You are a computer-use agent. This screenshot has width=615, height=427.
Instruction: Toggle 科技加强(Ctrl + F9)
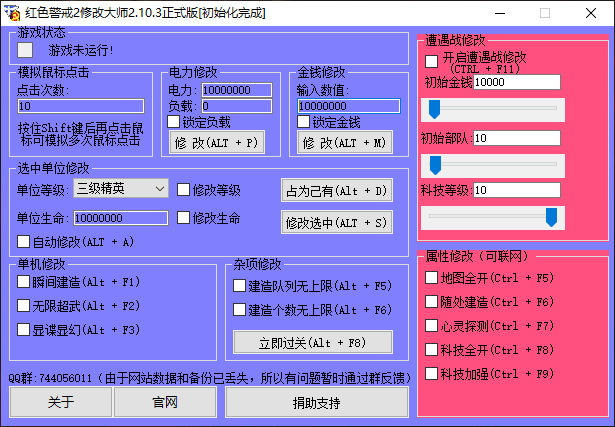pyautogui.click(x=432, y=373)
